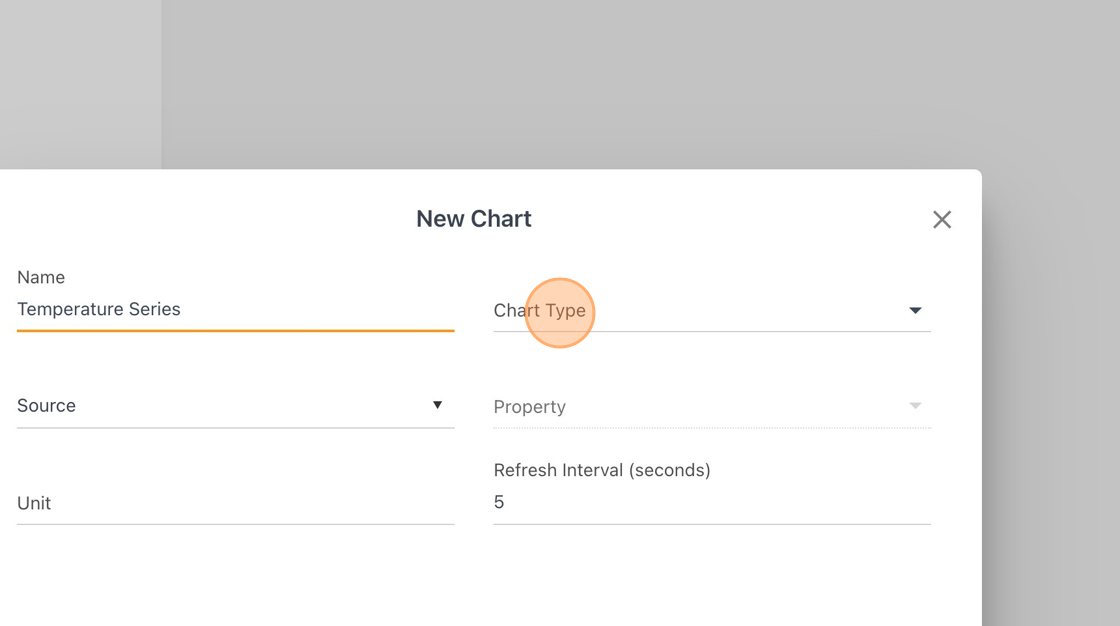
Task: Click the Refresh Interval (seconds) label
Action: (x=601, y=470)
